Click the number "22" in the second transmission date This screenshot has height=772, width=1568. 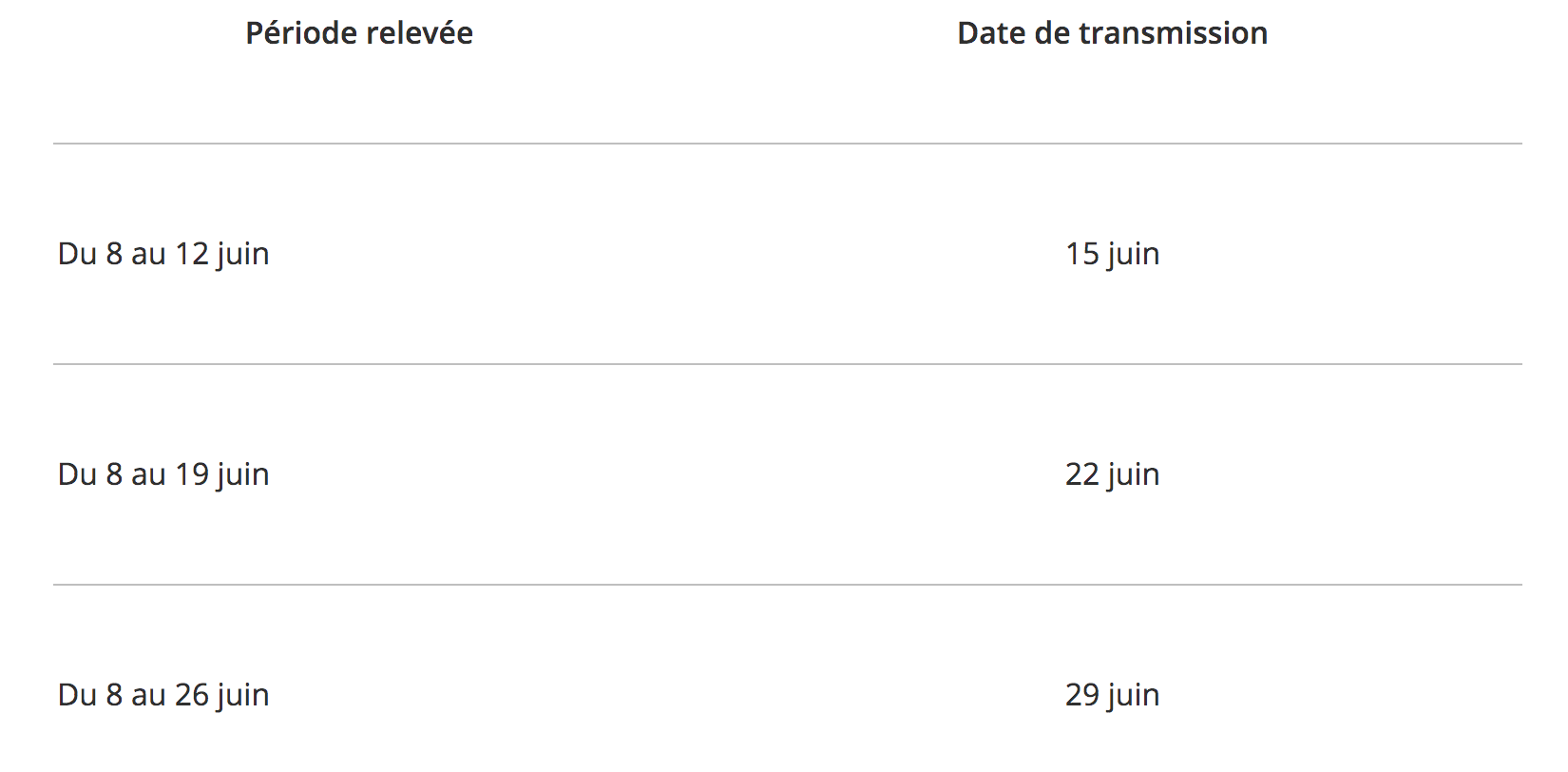pyautogui.click(x=1082, y=474)
